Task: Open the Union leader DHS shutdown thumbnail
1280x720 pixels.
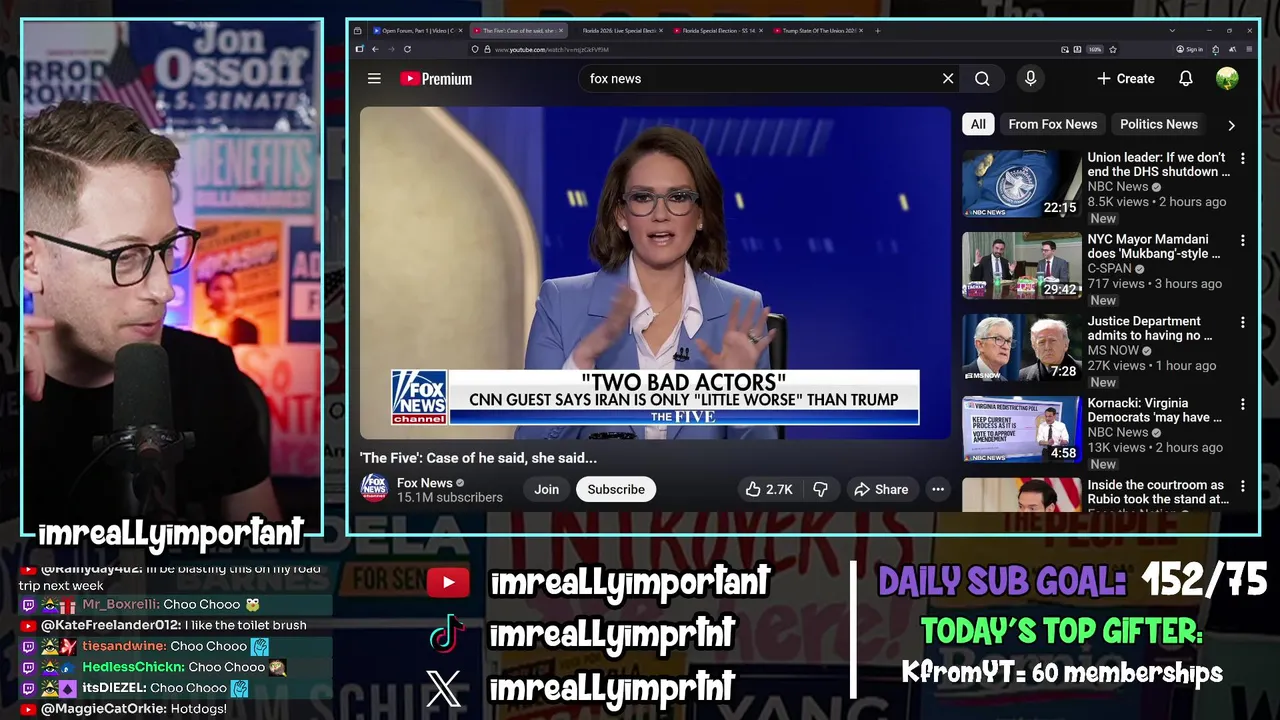Action: (x=1022, y=184)
